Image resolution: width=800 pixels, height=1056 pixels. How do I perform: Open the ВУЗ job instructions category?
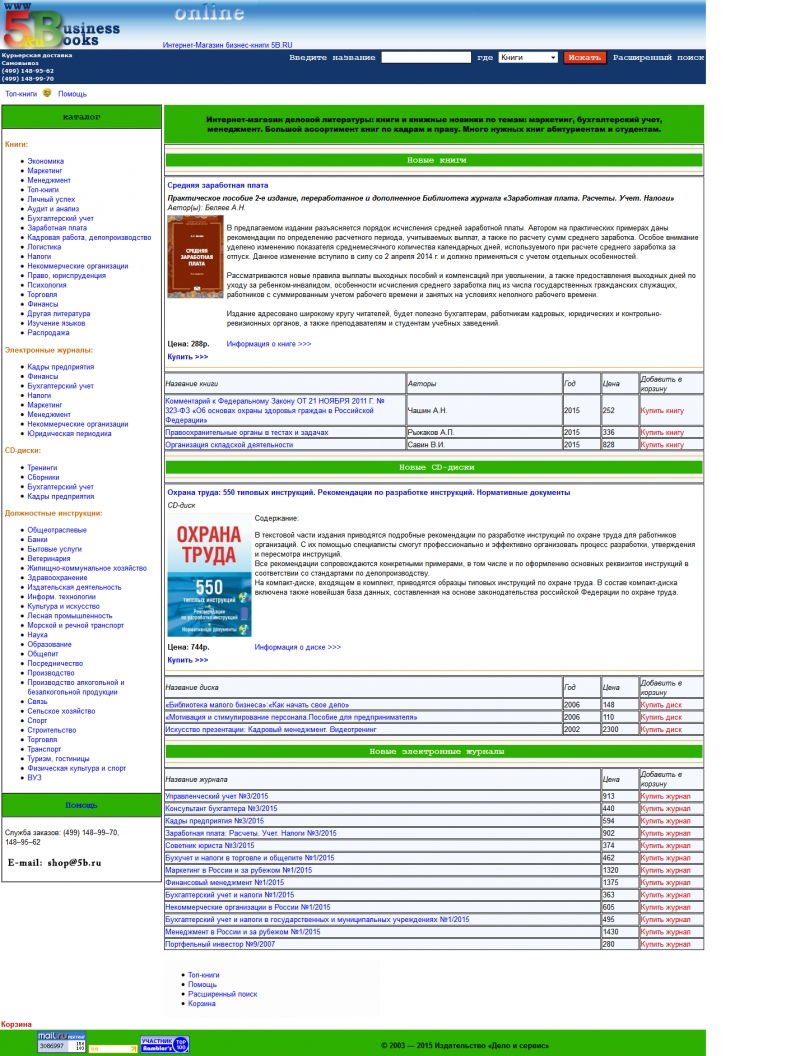pyautogui.click(x=34, y=777)
